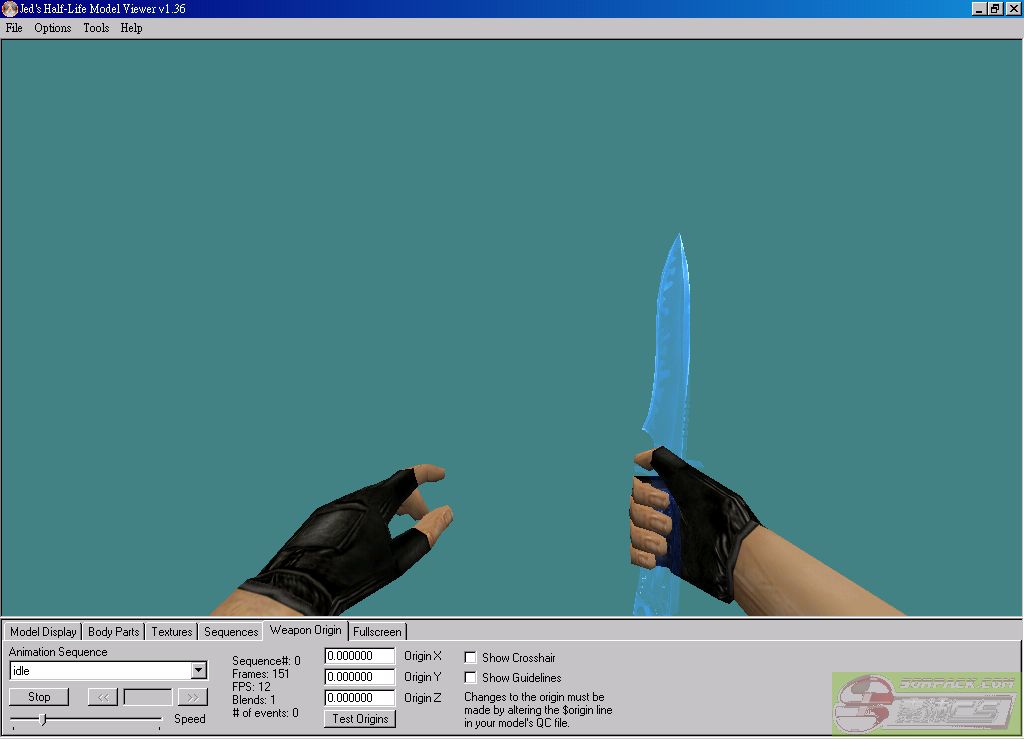Click the Origin X input field
This screenshot has width=1024, height=739.
pyautogui.click(x=359, y=657)
